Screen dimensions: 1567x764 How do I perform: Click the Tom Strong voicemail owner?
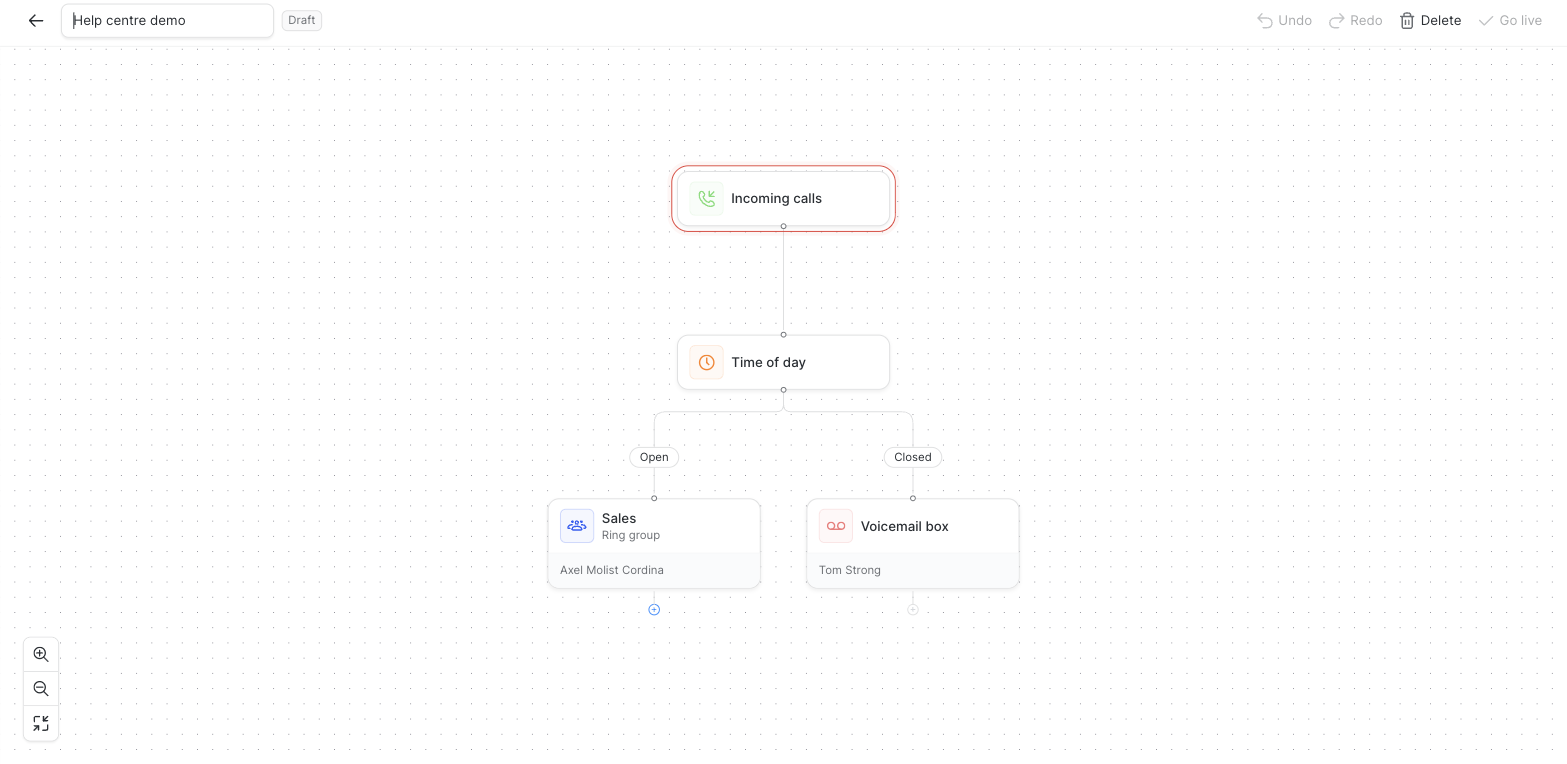pyautogui.click(x=850, y=570)
